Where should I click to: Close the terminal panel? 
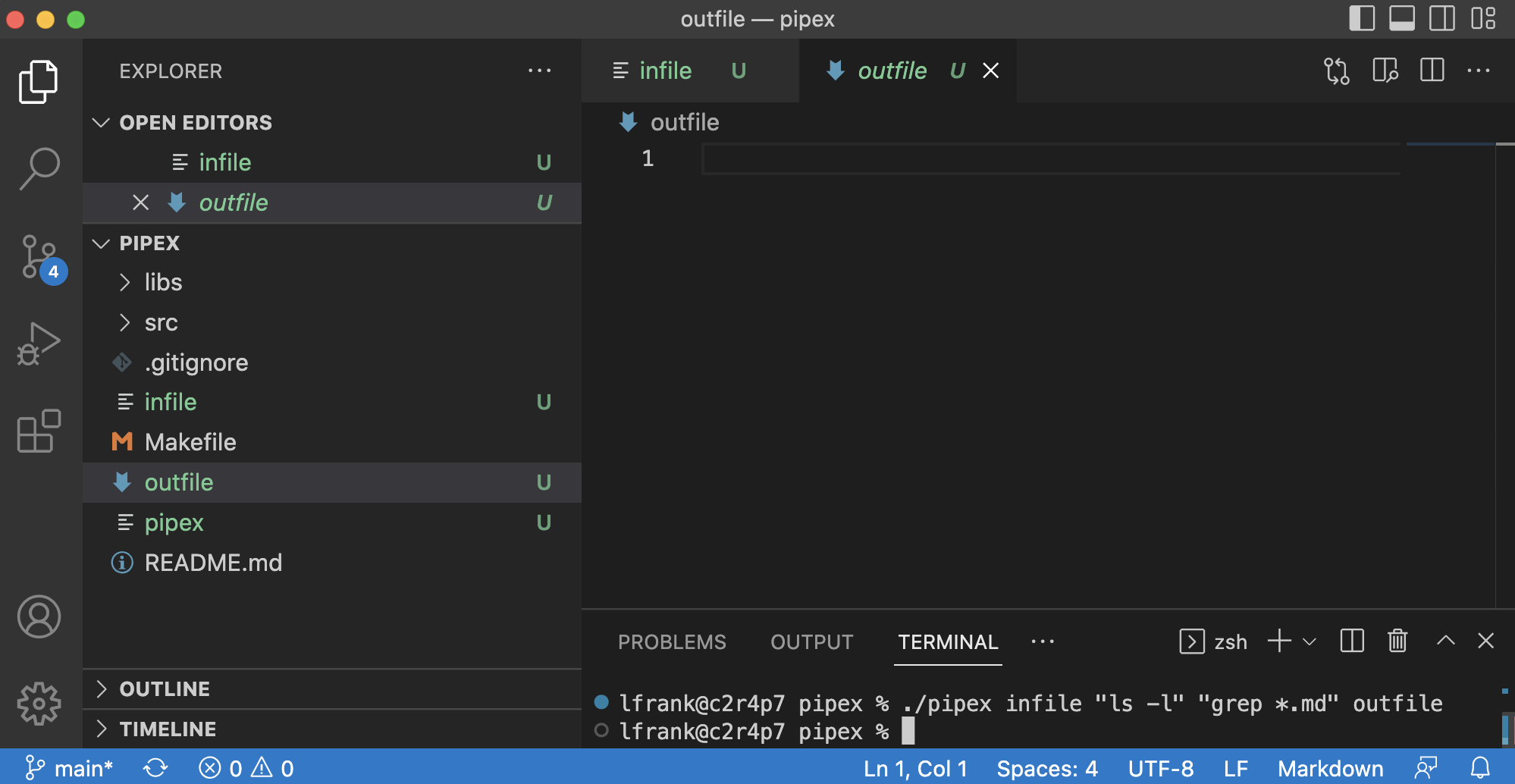(x=1486, y=641)
